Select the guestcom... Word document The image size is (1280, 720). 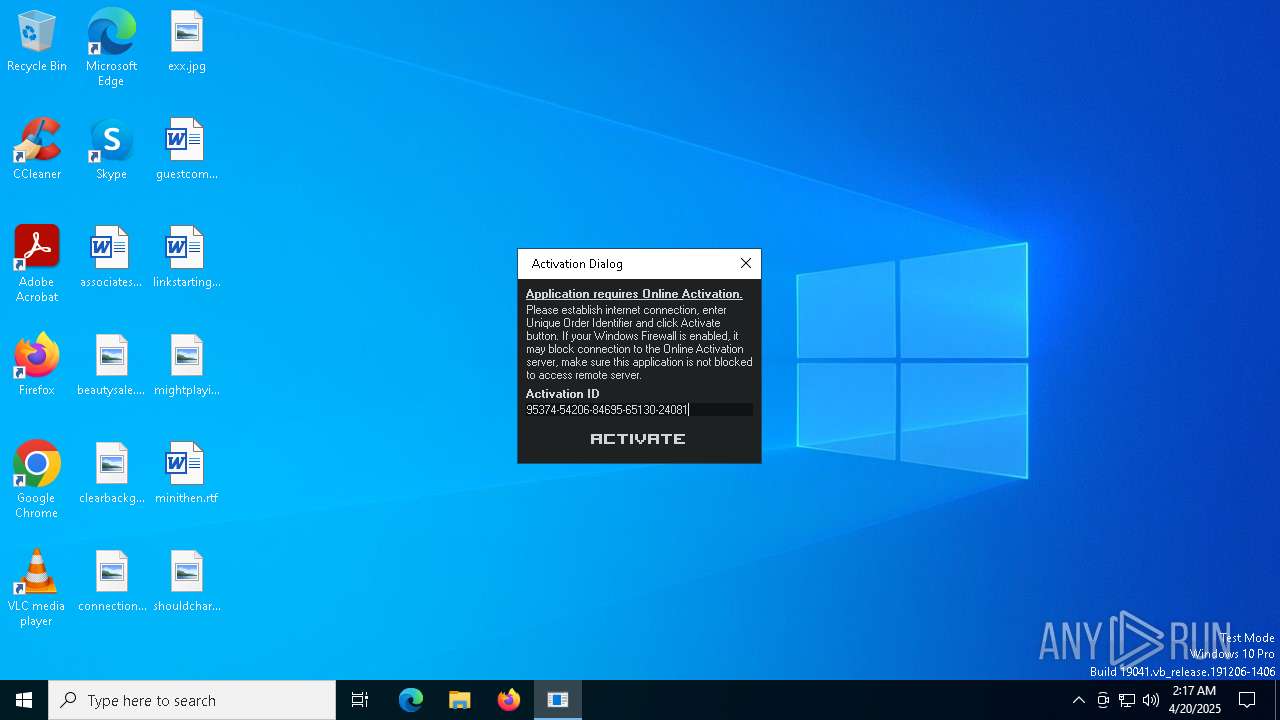pos(187,150)
